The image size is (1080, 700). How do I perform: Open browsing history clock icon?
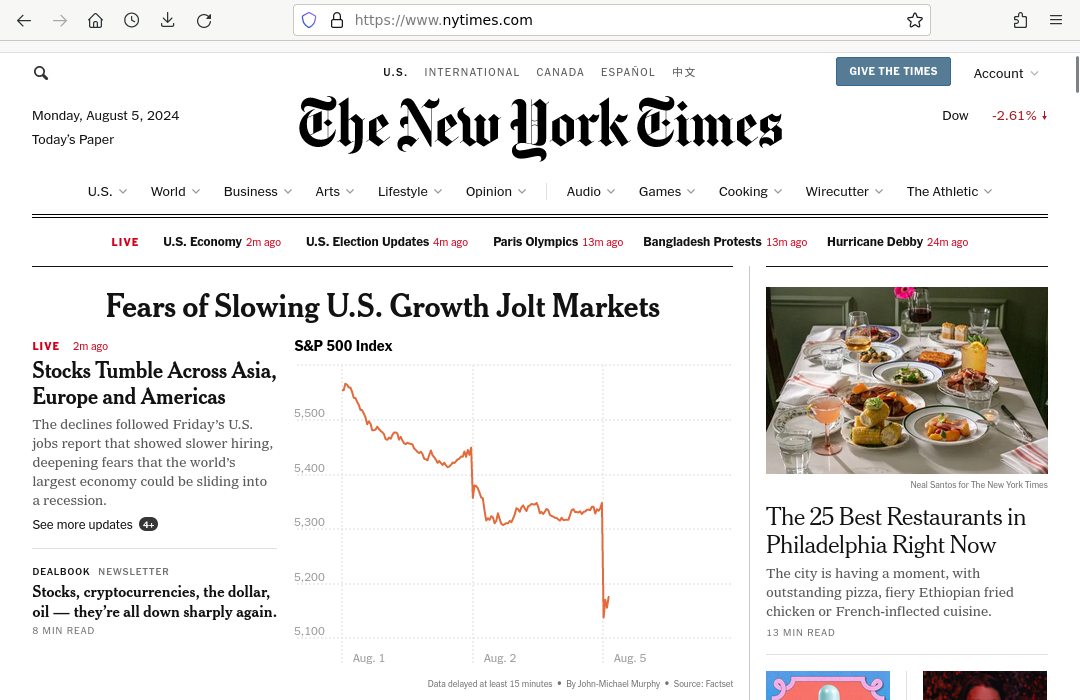click(x=131, y=20)
